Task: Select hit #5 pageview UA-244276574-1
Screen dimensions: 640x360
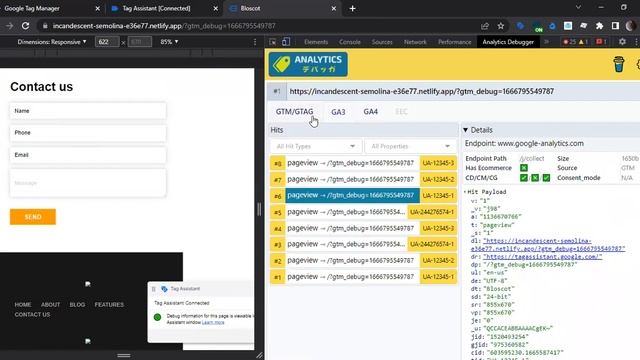Action: (363, 212)
